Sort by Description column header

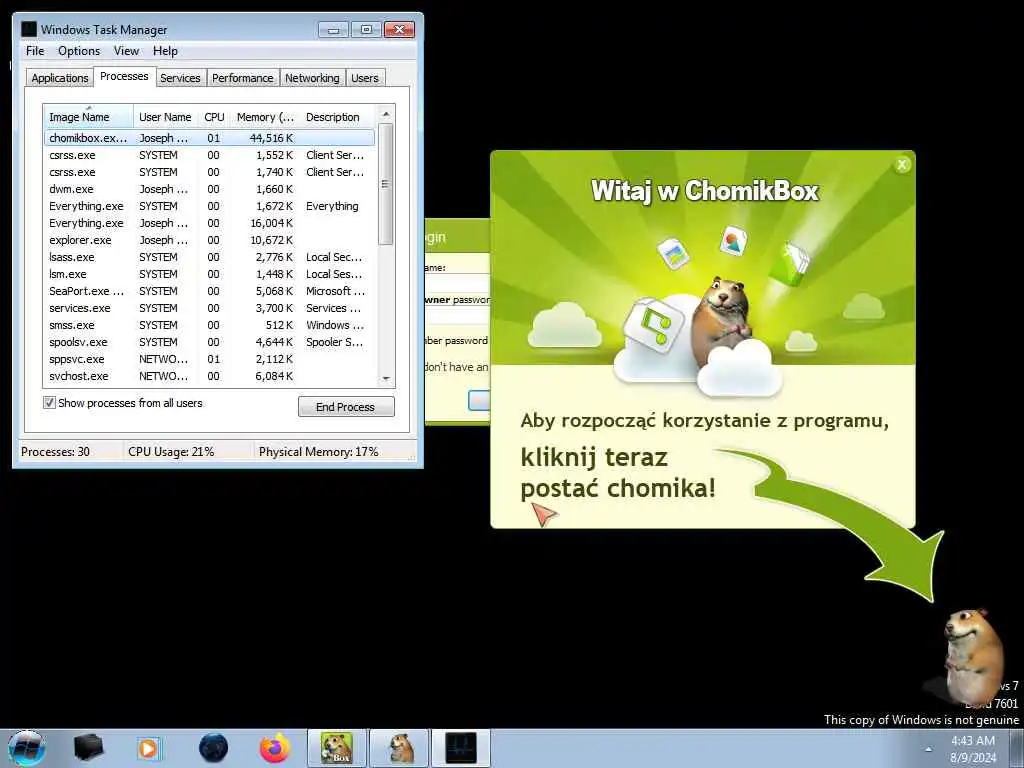point(338,117)
